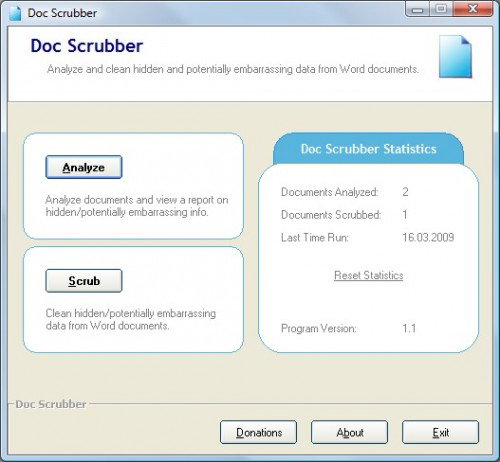Click the blue document logo in header
The width and height of the screenshot is (500, 462).
pyautogui.click(x=455, y=57)
